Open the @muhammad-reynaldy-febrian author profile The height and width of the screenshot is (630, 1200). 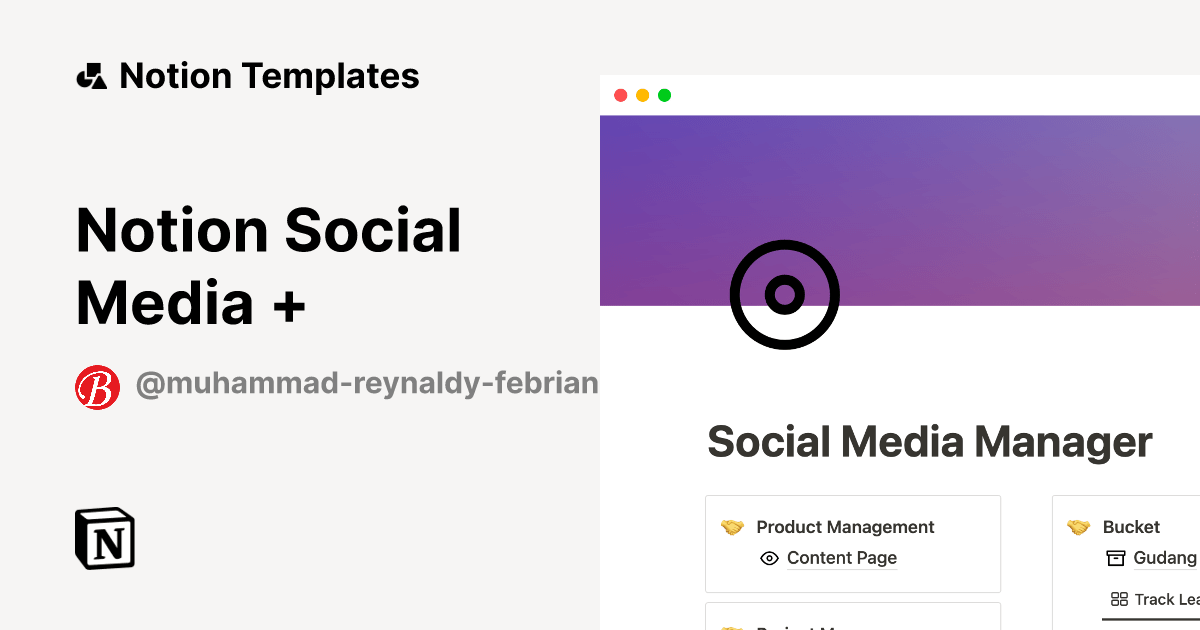366,385
